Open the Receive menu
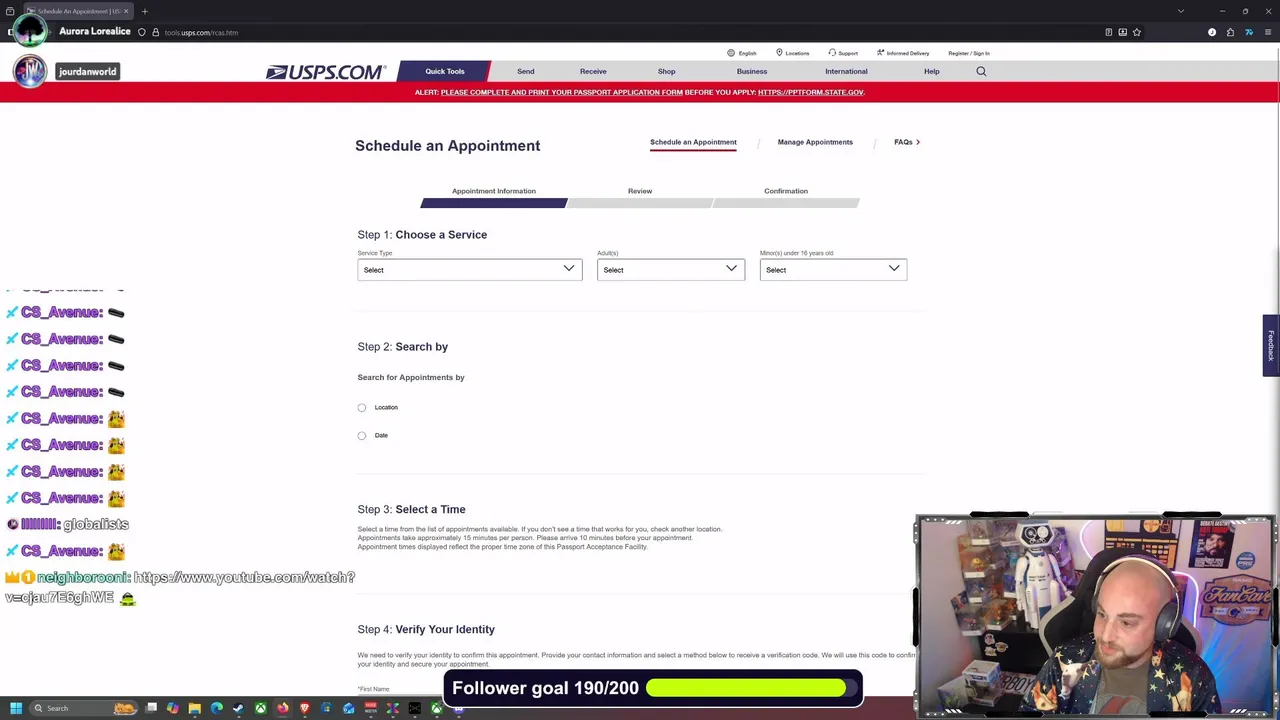The image size is (1280, 720). pyautogui.click(x=593, y=71)
